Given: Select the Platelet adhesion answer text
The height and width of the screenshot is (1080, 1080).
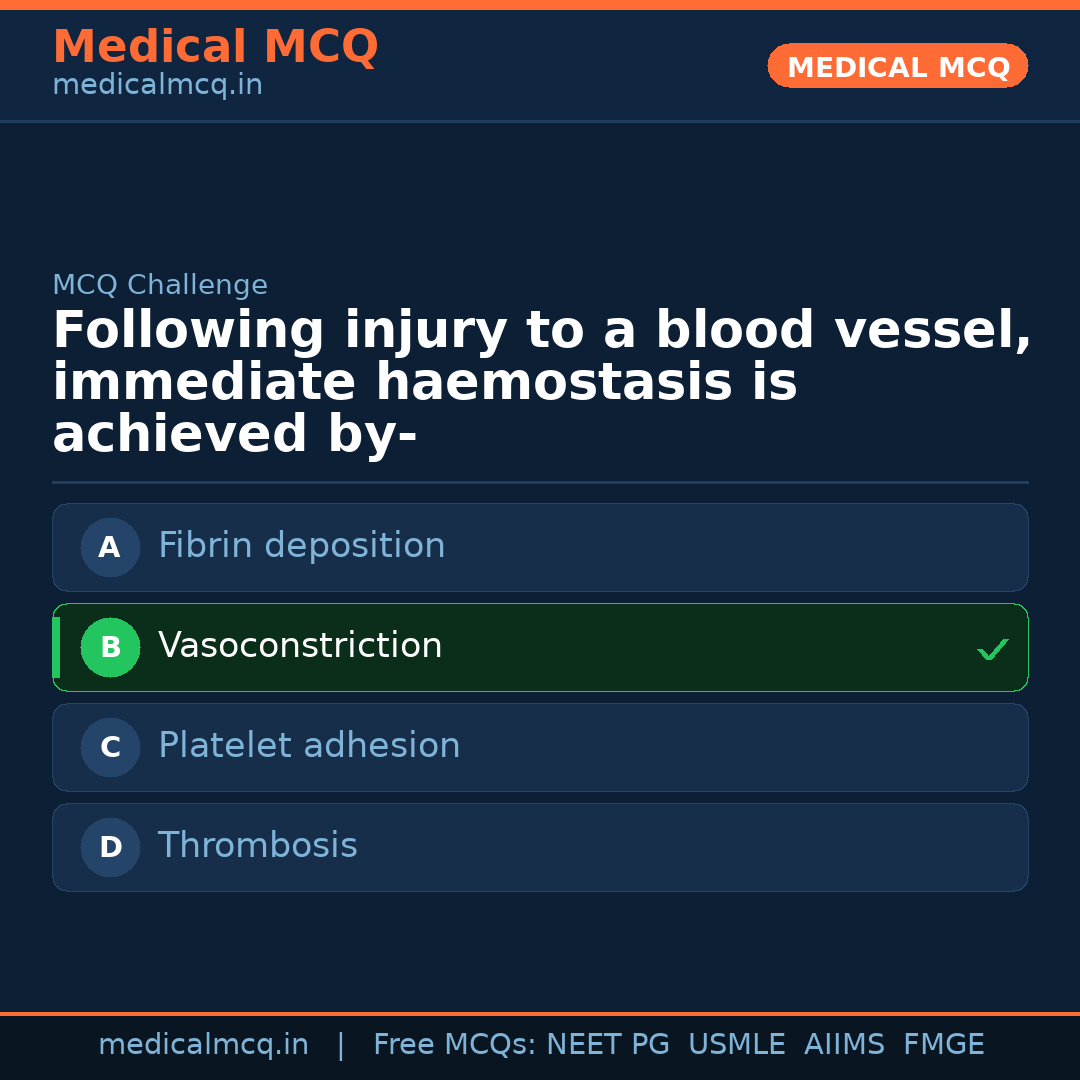Looking at the screenshot, I should coord(309,746).
